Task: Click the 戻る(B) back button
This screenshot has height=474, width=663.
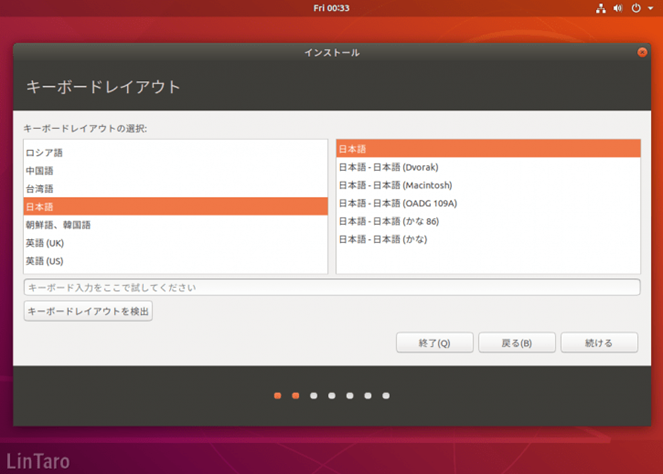Action: click(x=517, y=342)
